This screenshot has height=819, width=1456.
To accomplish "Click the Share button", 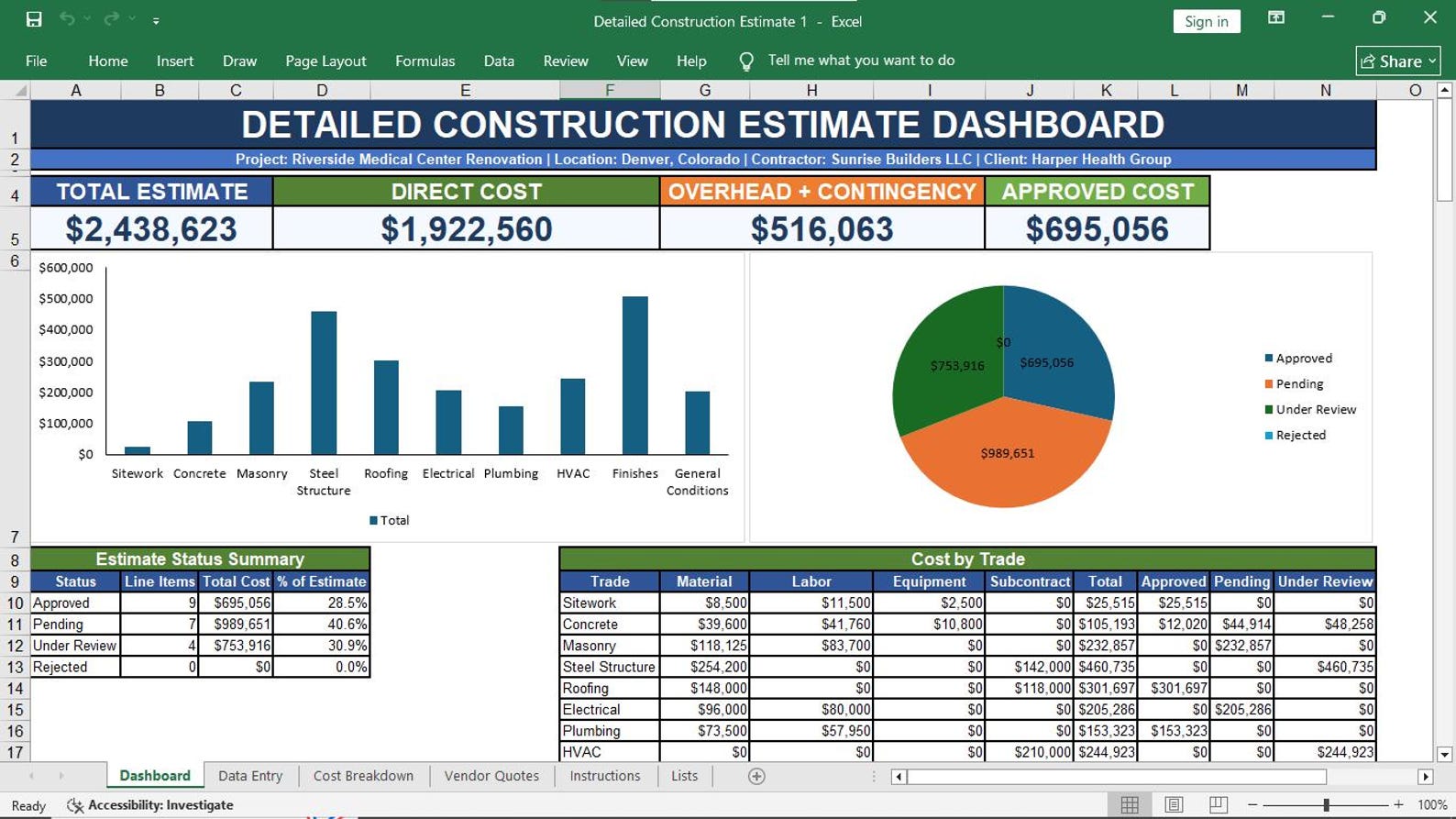I will point(1398,61).
